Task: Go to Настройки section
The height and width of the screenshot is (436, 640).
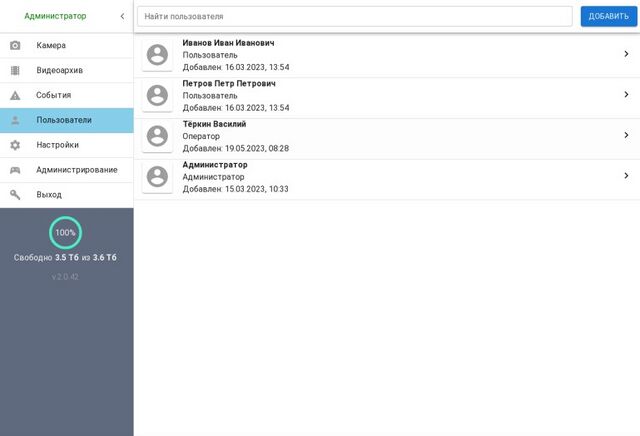Action: tap(57, 145)
